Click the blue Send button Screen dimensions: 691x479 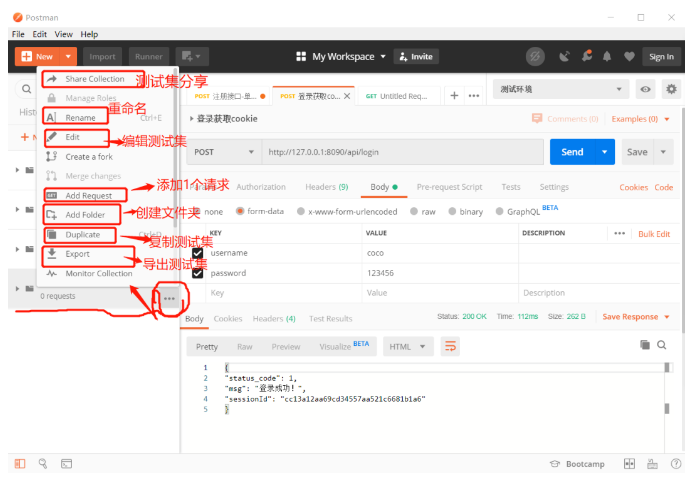572,152
